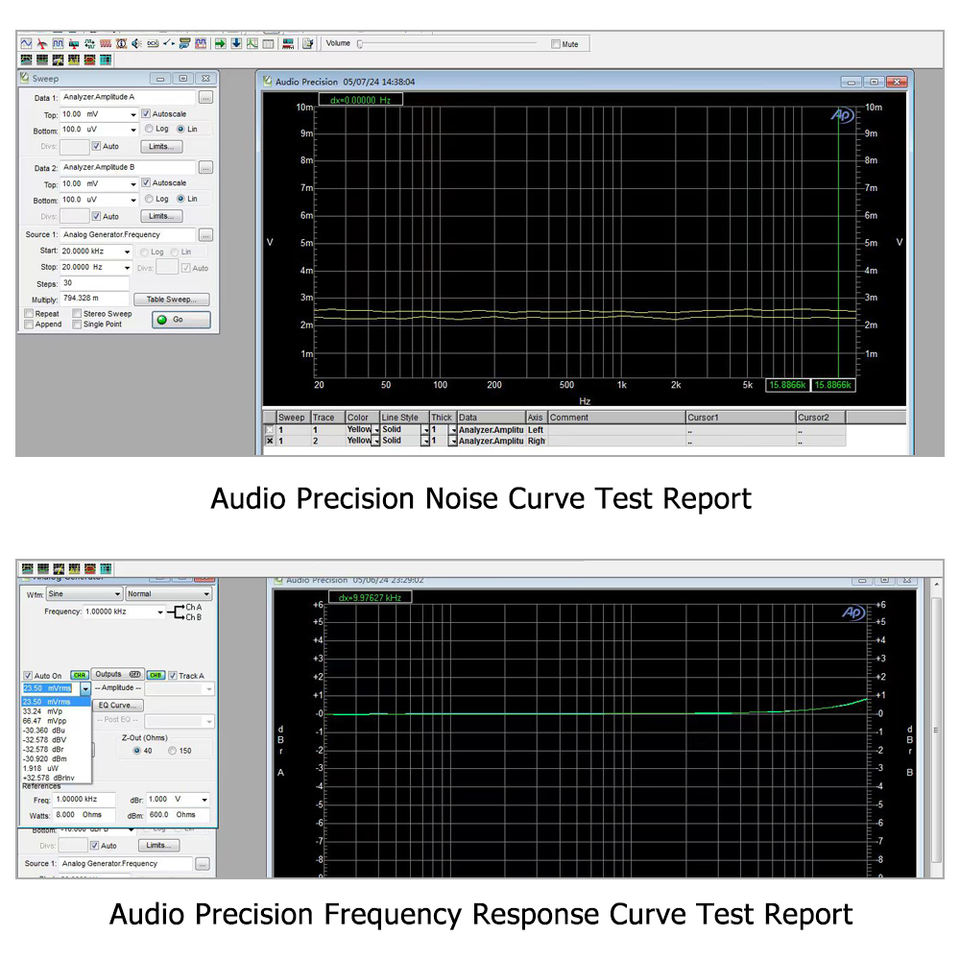Select Log scale radio for Data 1

pos(149,129)
